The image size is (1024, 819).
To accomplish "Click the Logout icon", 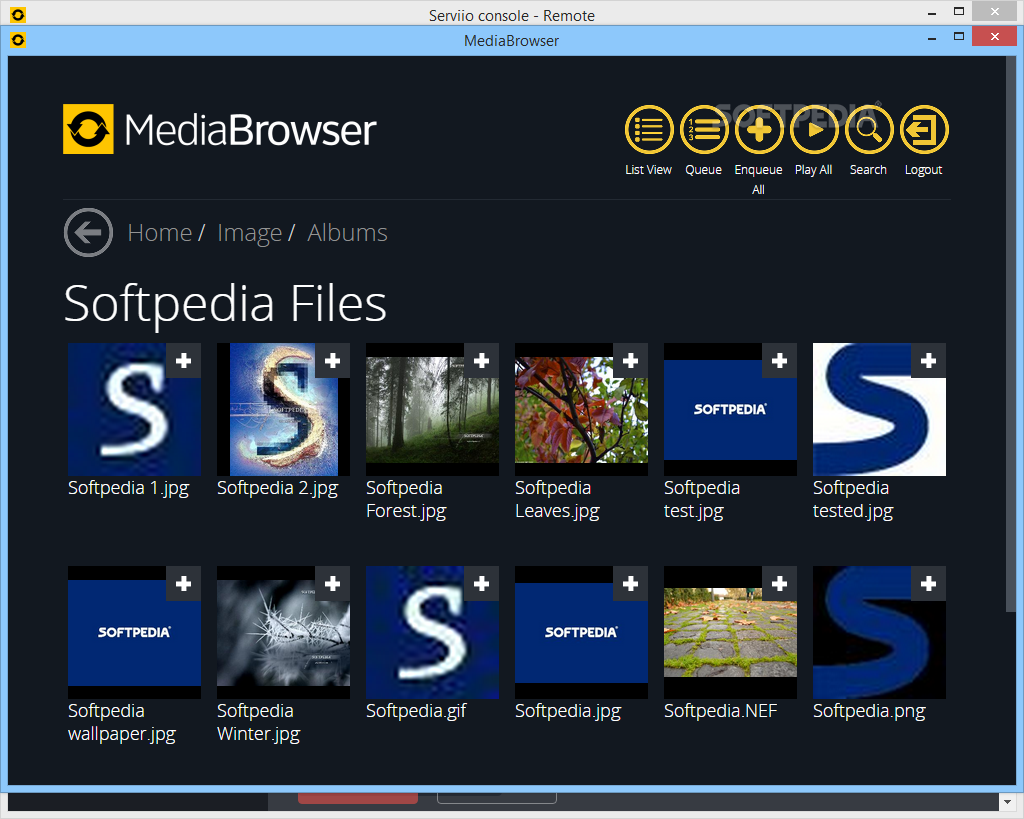I will [923, 129].
